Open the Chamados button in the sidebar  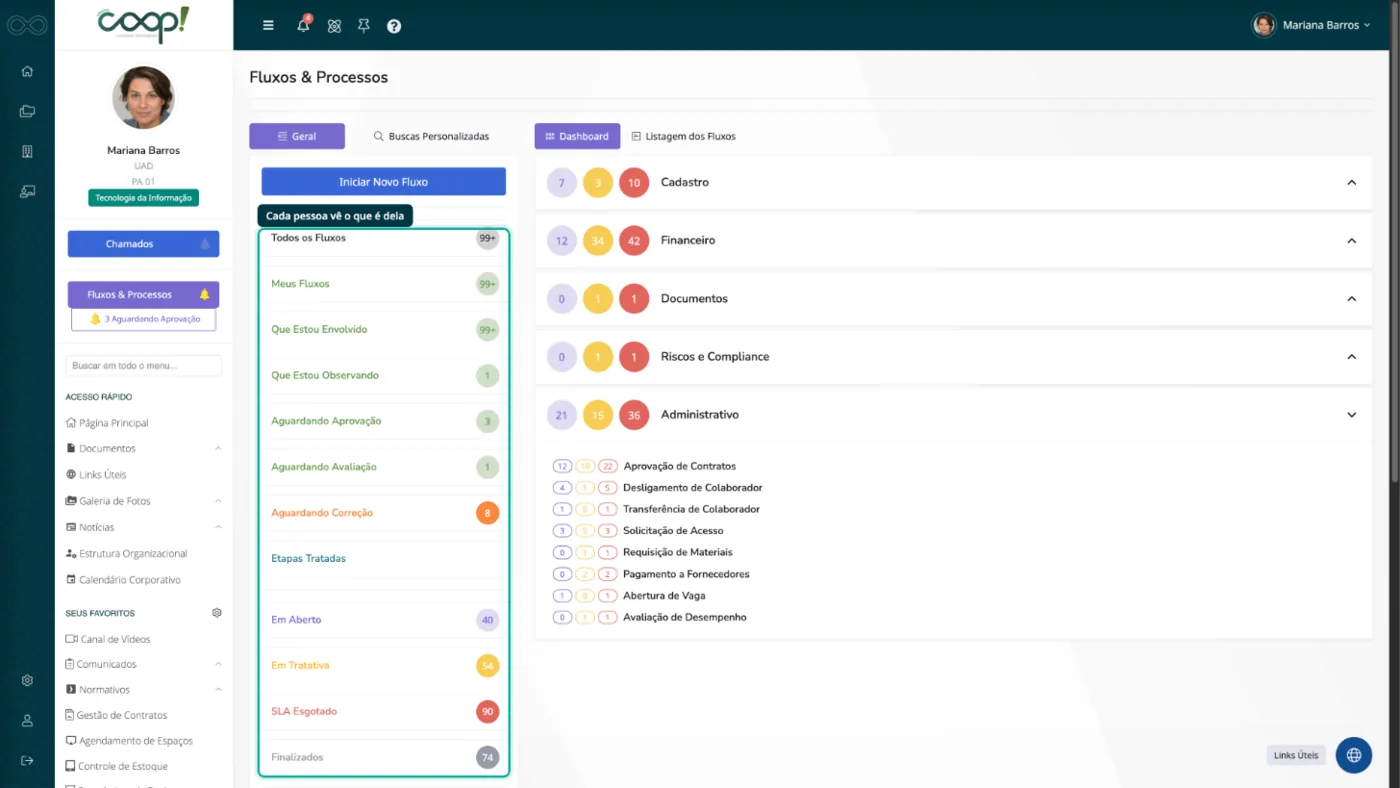(143, 244)
